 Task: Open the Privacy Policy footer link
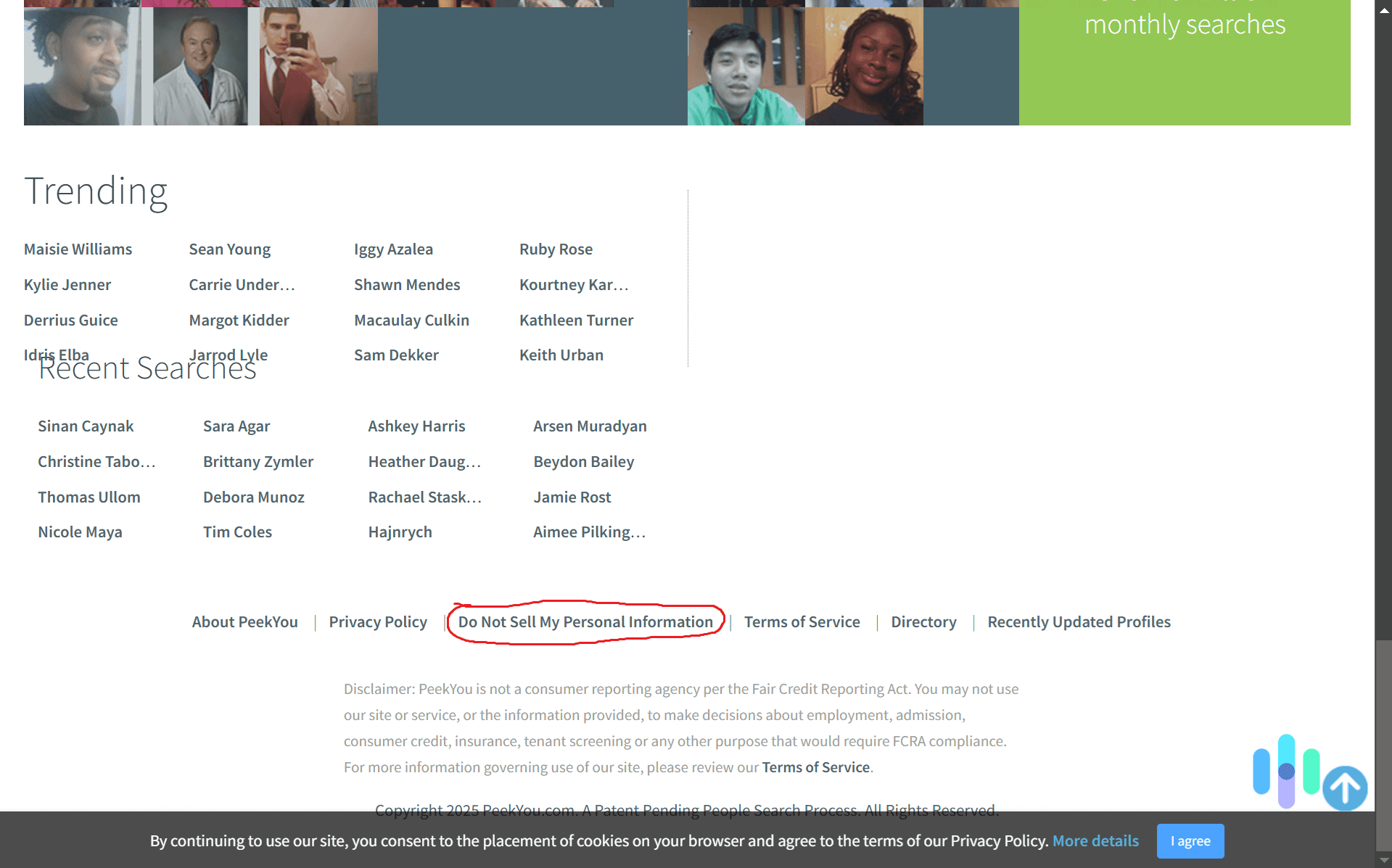(377, 621)
